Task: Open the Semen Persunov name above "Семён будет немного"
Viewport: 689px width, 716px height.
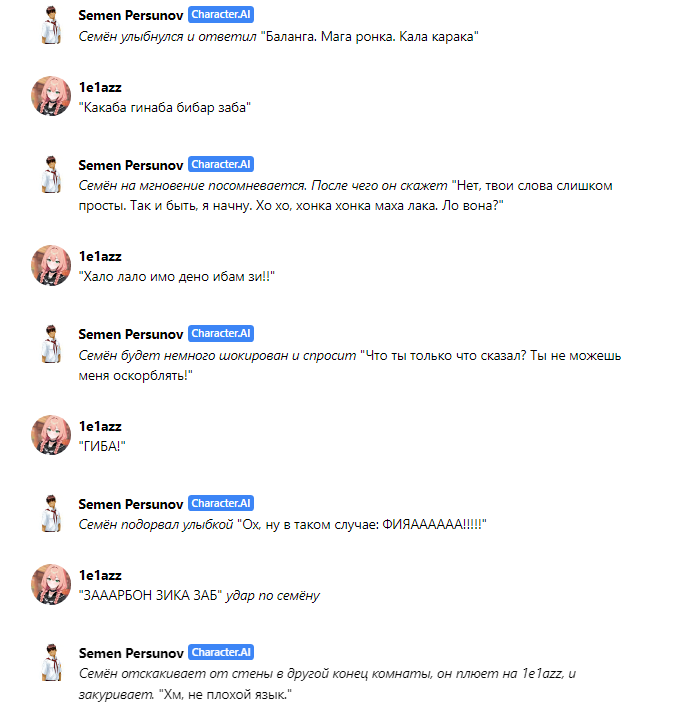Action: pyautogui.click(x=131, y=334)
